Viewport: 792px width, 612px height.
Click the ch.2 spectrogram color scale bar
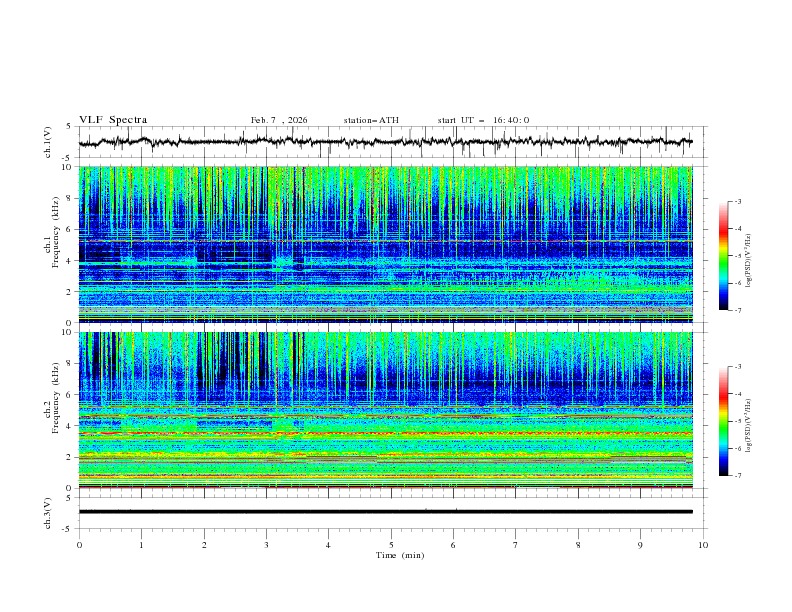tap(723, 421)
